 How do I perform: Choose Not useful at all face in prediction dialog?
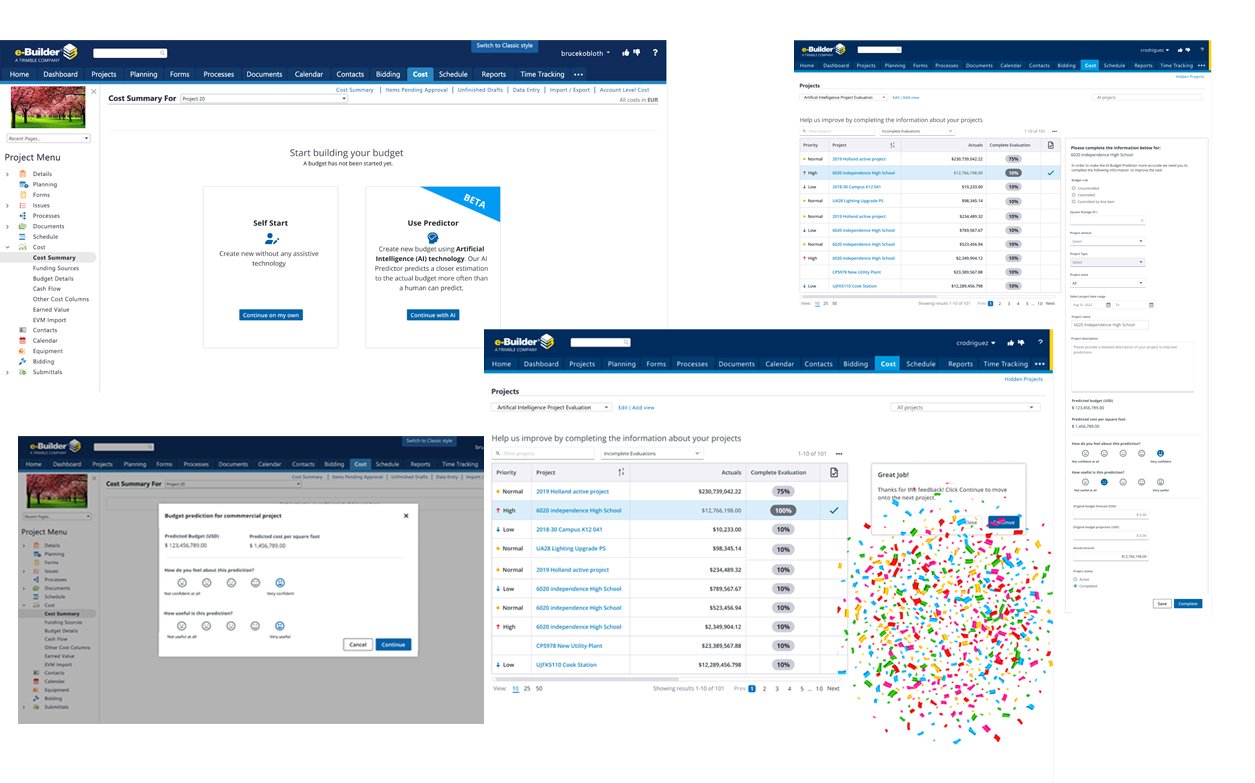coord(182,625)
